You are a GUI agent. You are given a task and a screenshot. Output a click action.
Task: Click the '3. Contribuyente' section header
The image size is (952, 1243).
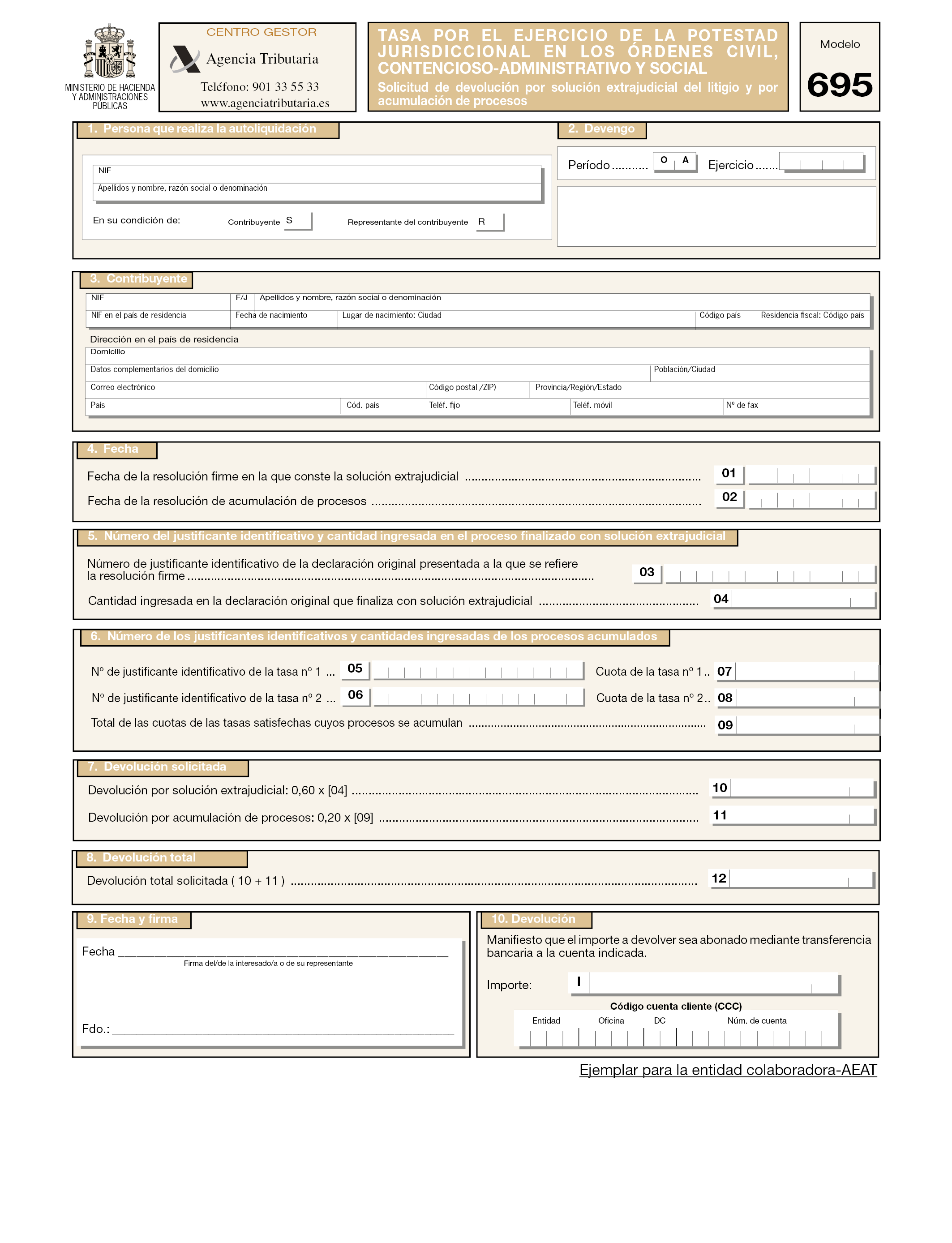coord(136,279)
